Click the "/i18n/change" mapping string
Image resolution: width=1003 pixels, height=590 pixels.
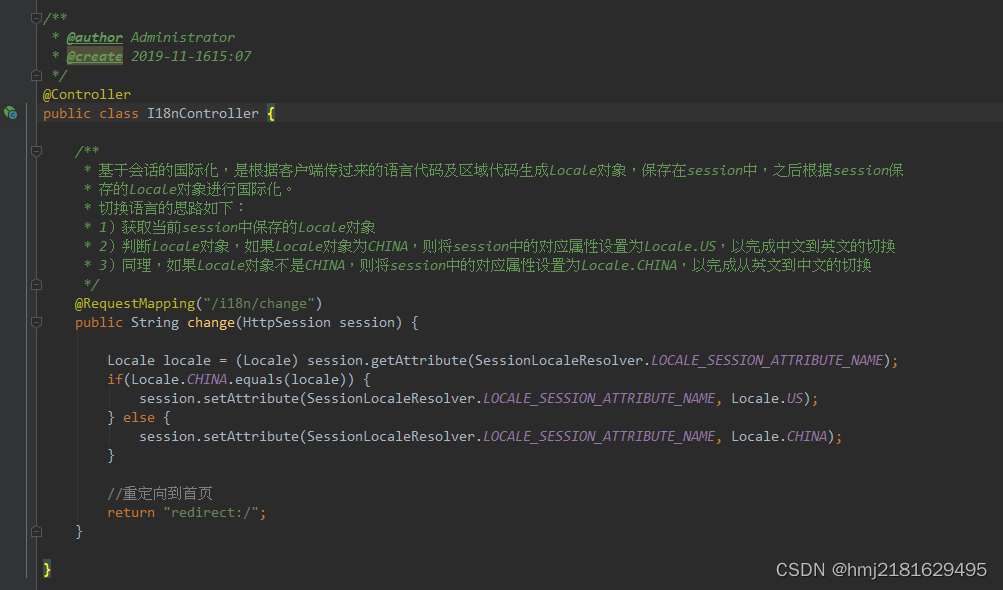point(259,303)
